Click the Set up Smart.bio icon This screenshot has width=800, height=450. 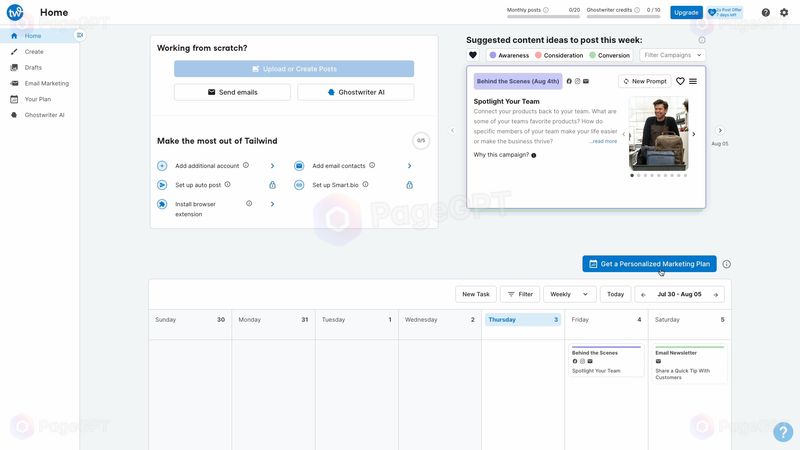(x=299, y=185)
